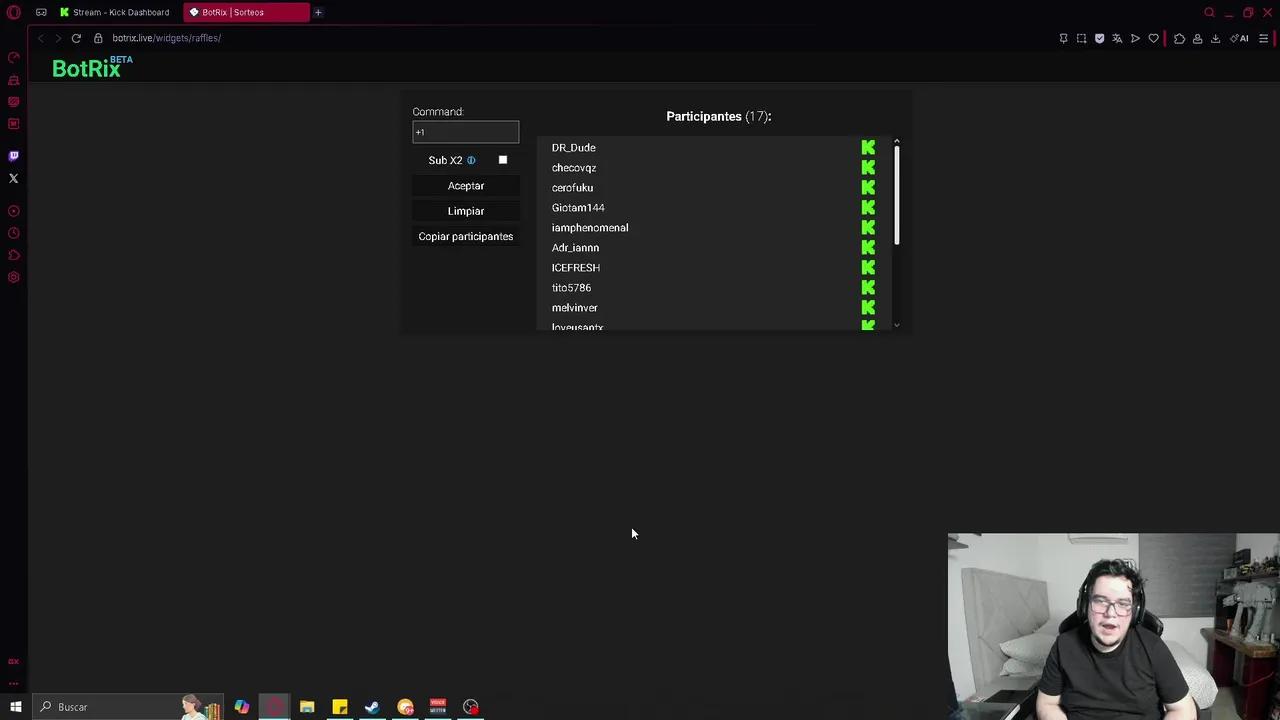Select participant Giotam144
This screenshot has width=1280, height=720.
point(578,207)
